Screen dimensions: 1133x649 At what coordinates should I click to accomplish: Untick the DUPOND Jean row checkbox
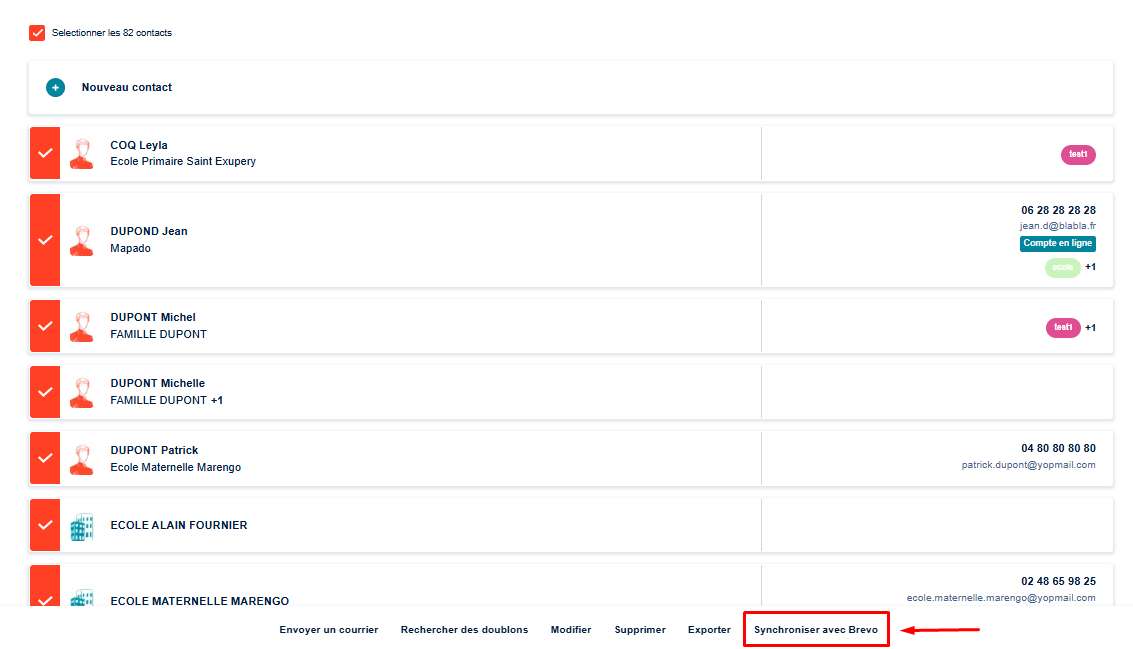(x=45, y=240)
